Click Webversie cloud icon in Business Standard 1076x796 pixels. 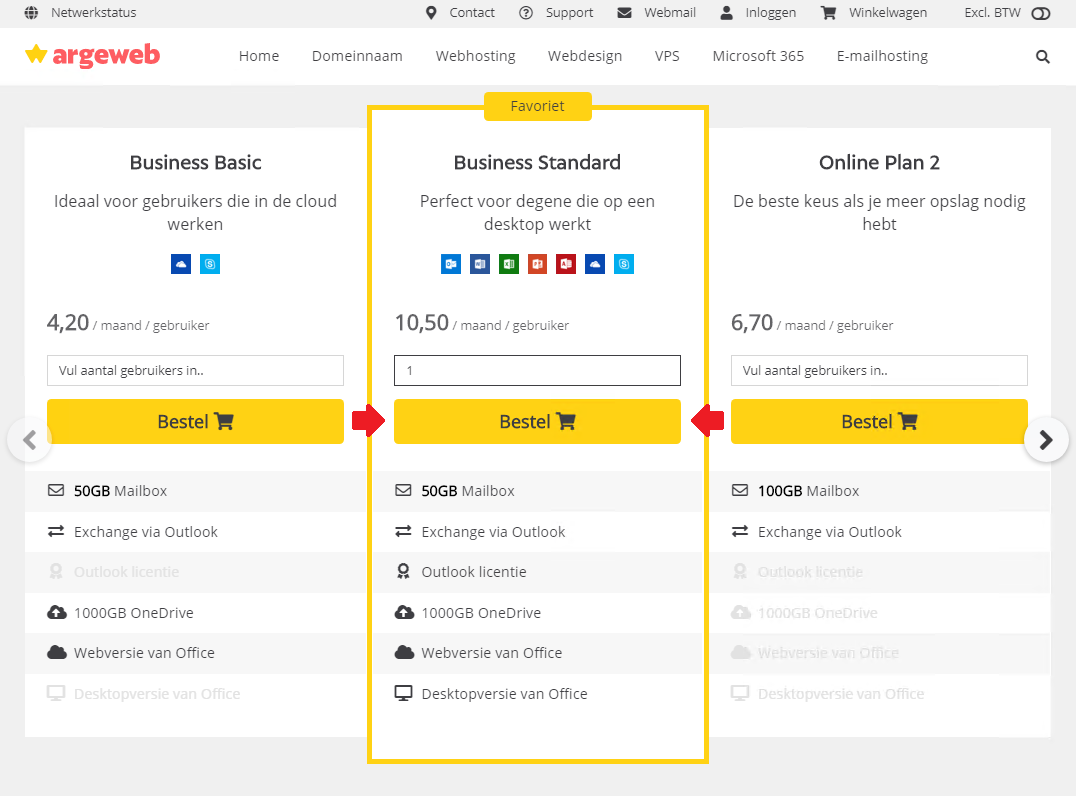coord(404,653)
